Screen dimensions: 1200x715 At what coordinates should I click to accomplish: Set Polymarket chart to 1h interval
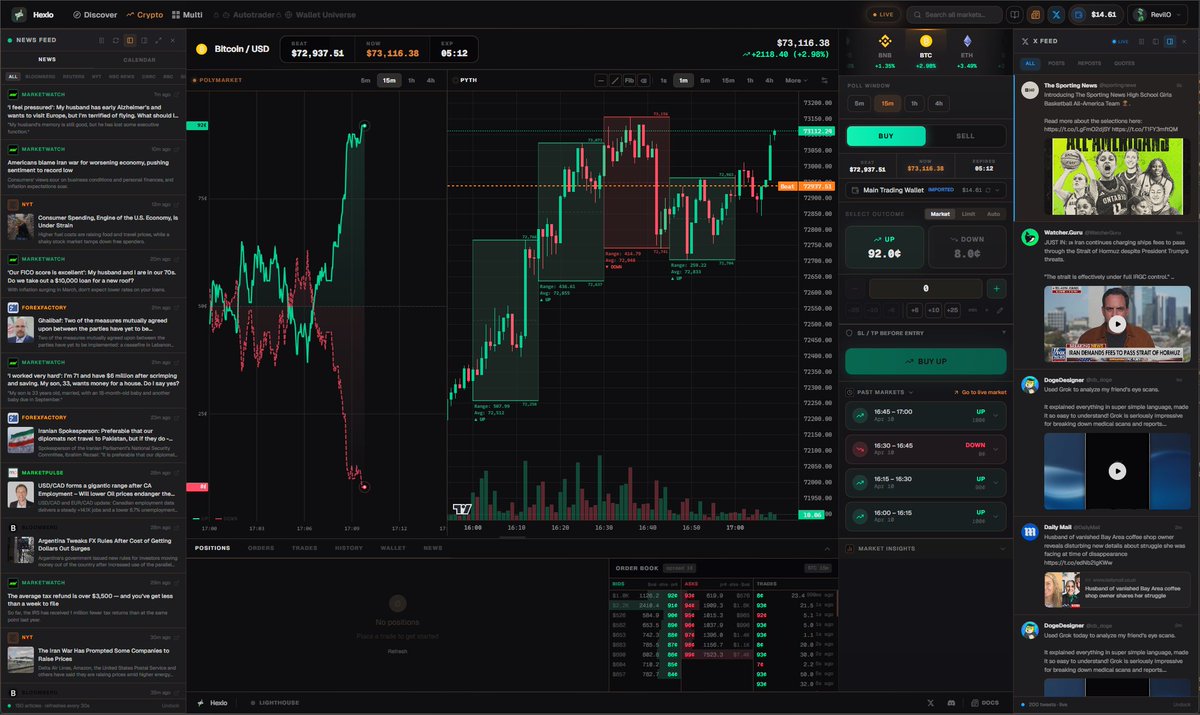(x=411, y=80)
